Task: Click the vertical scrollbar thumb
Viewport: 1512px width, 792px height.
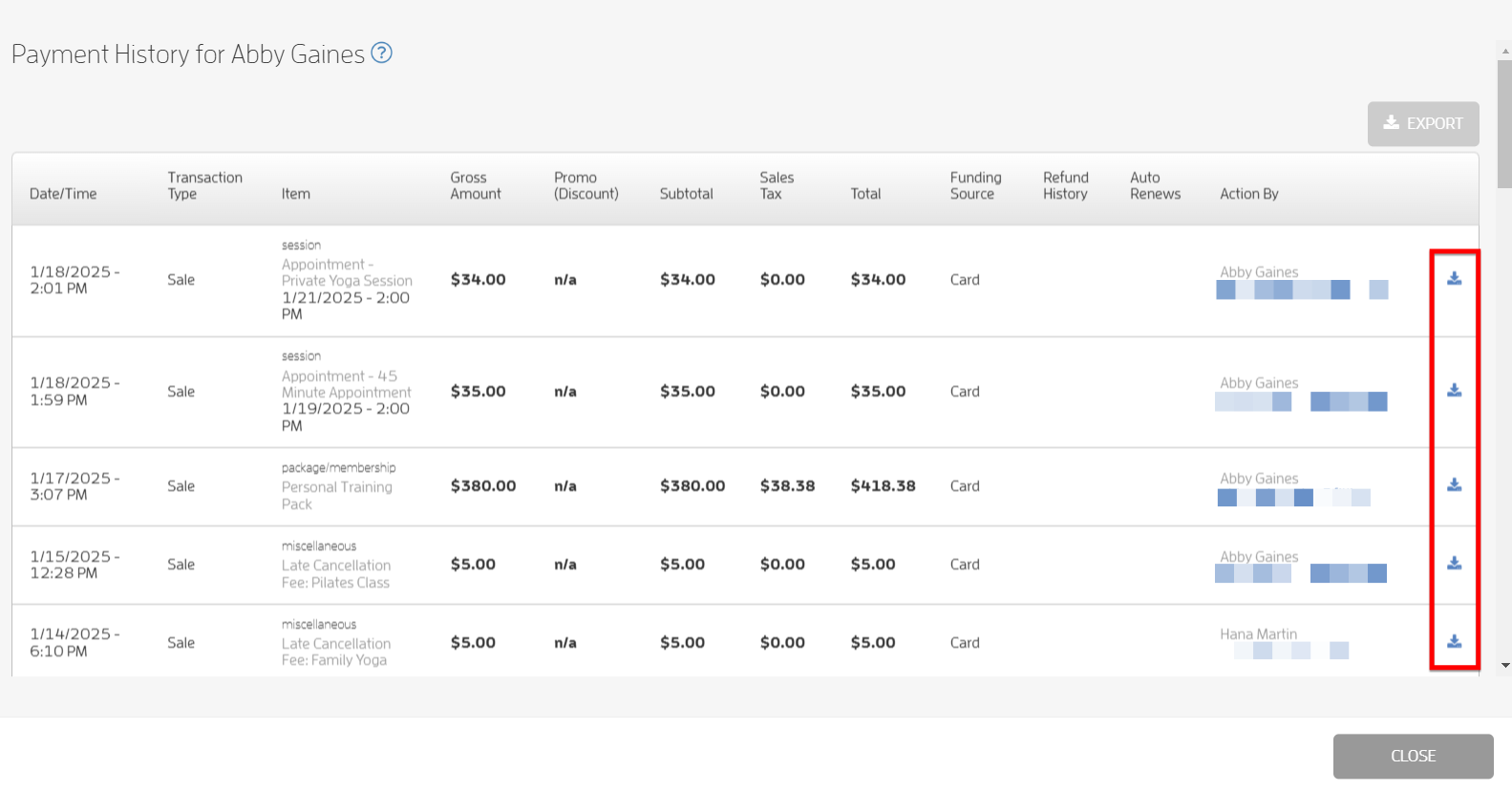Action: [1504, 123]
